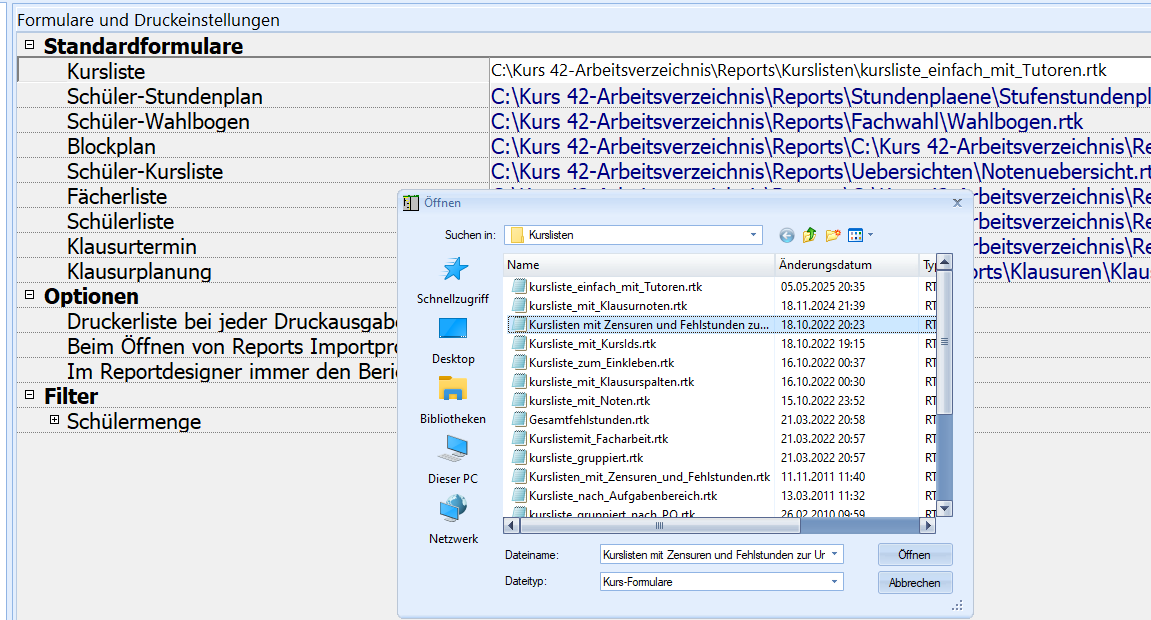Image resolution: width=1151 pixels, height=620 pixels.
Task: Select Im Reportdesigner immer den Bericht row
Action: click(208, 371)
